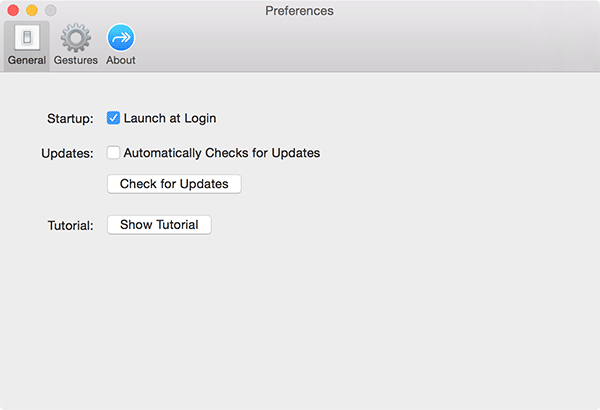This screenshot has height=410, width=600.
Task: Enable the Automatically Checks for Updates checkbox
Action: (114, 153)
